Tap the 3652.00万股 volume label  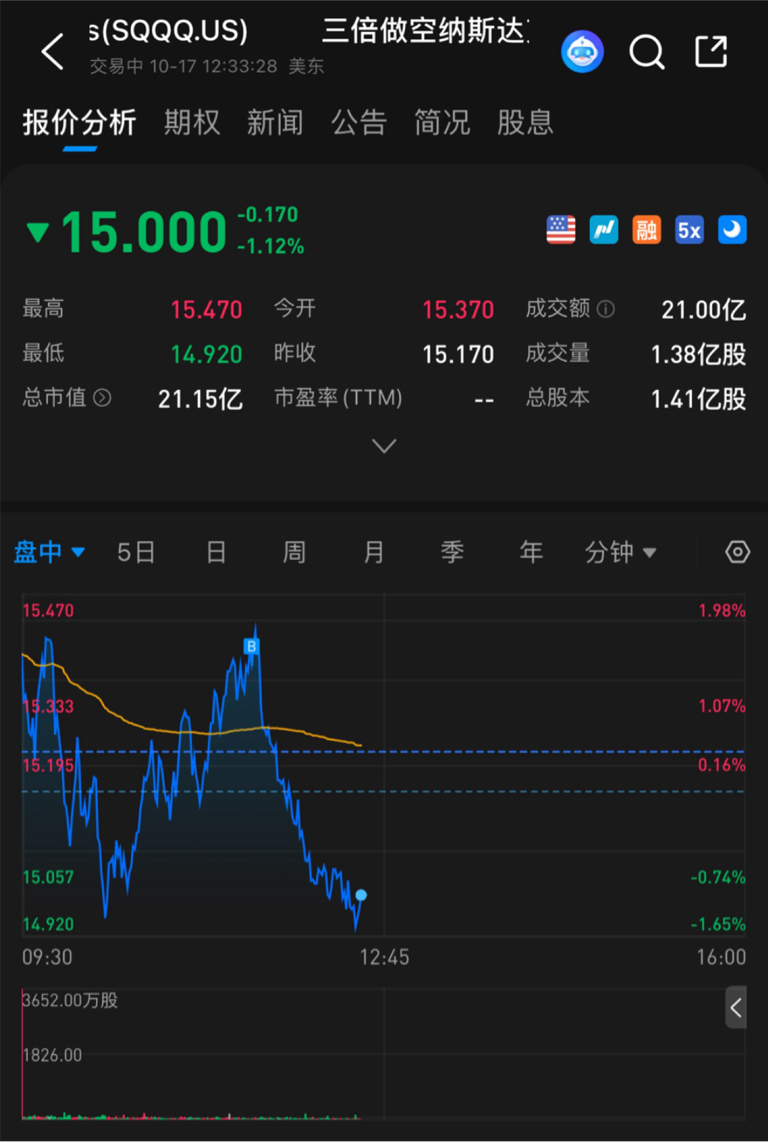coord(70,1000)
